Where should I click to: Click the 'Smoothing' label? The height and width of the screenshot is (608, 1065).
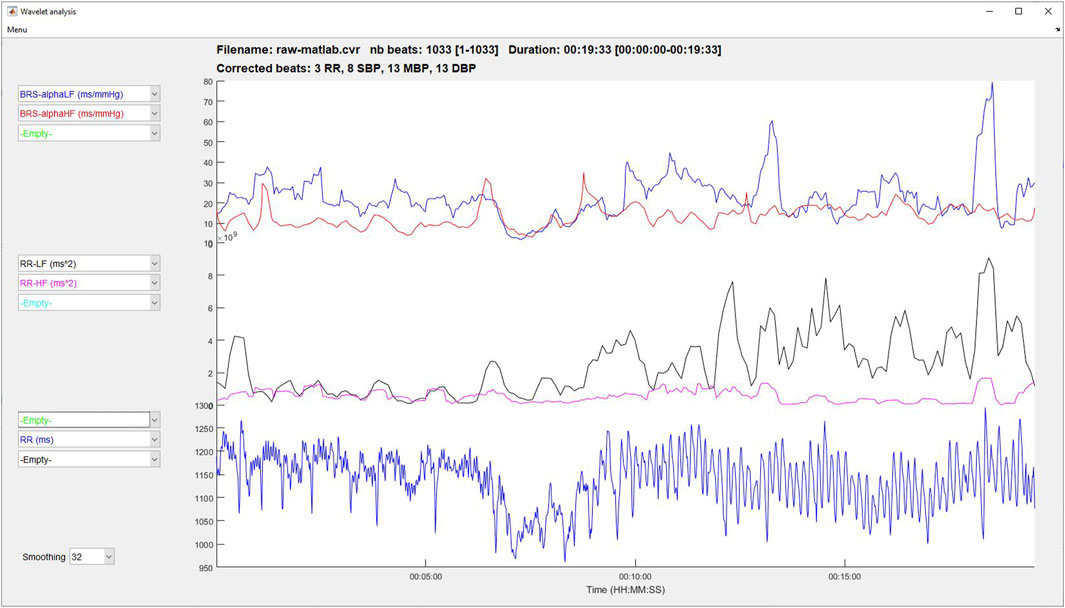(x=44, y=557)
